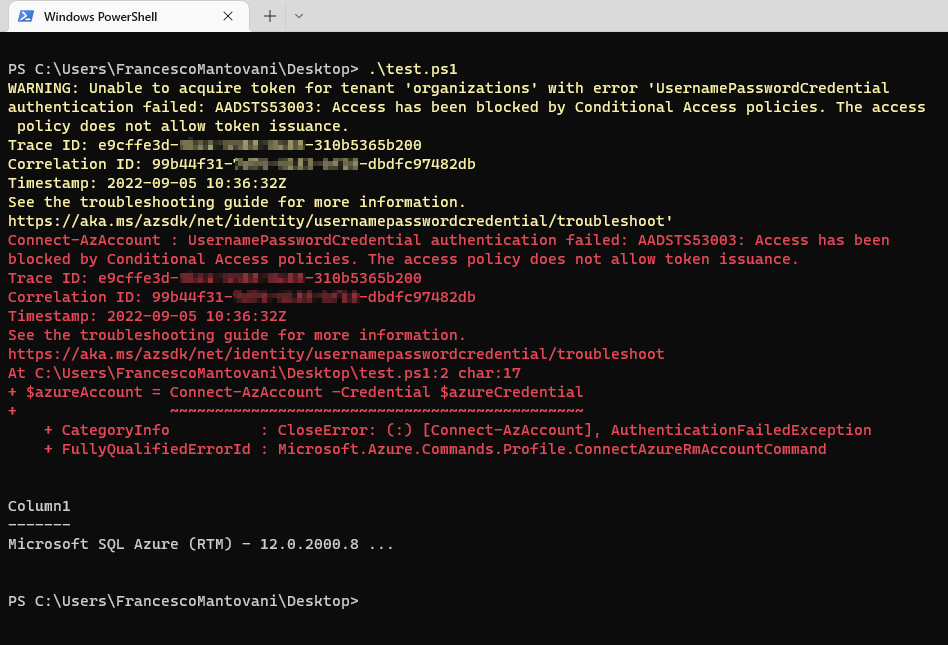Click 'AuthenticationFailedException' text
This screenshot has width=948, height=645.
point(741,430)
